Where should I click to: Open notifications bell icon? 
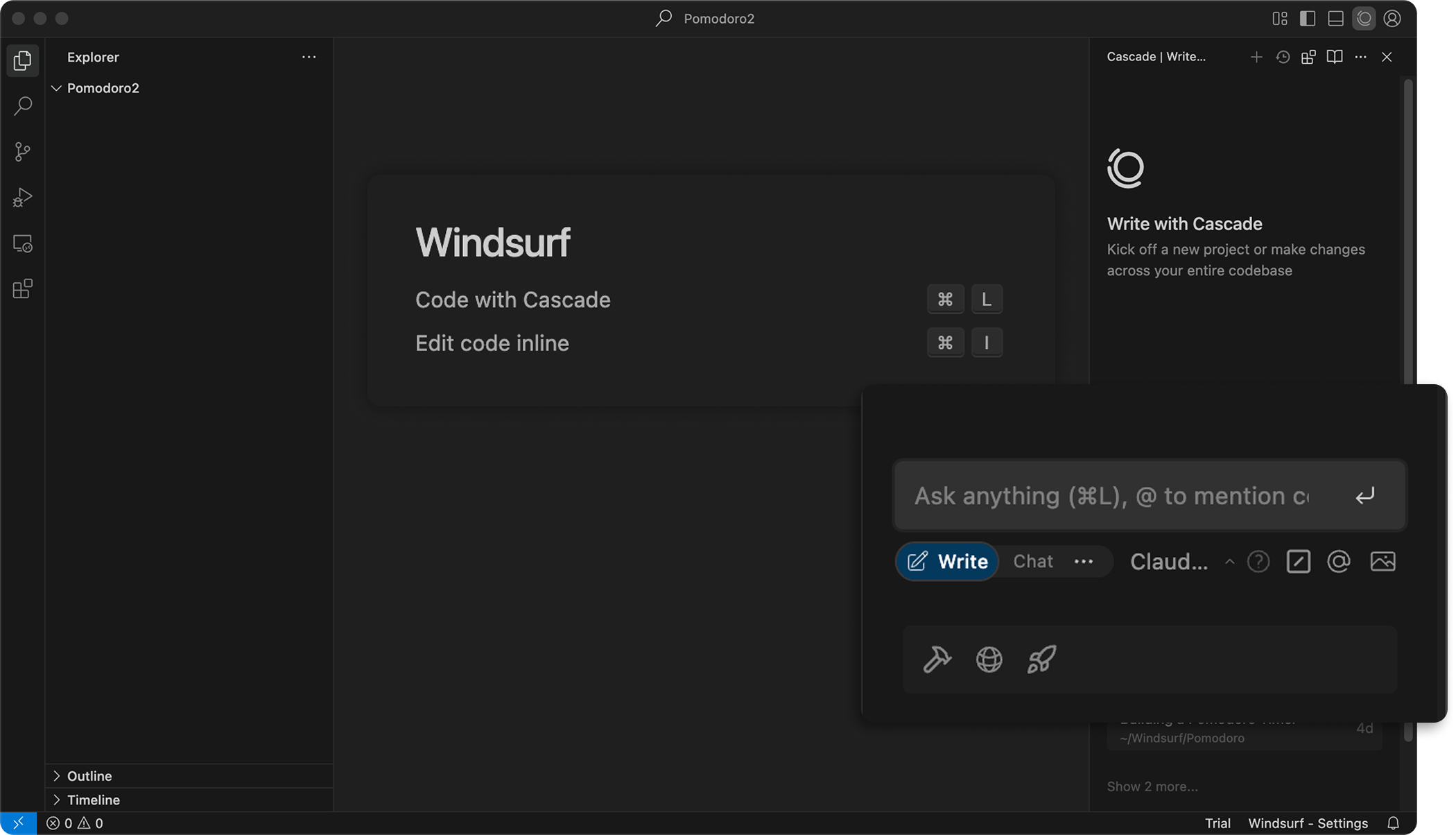point(1393,823)
